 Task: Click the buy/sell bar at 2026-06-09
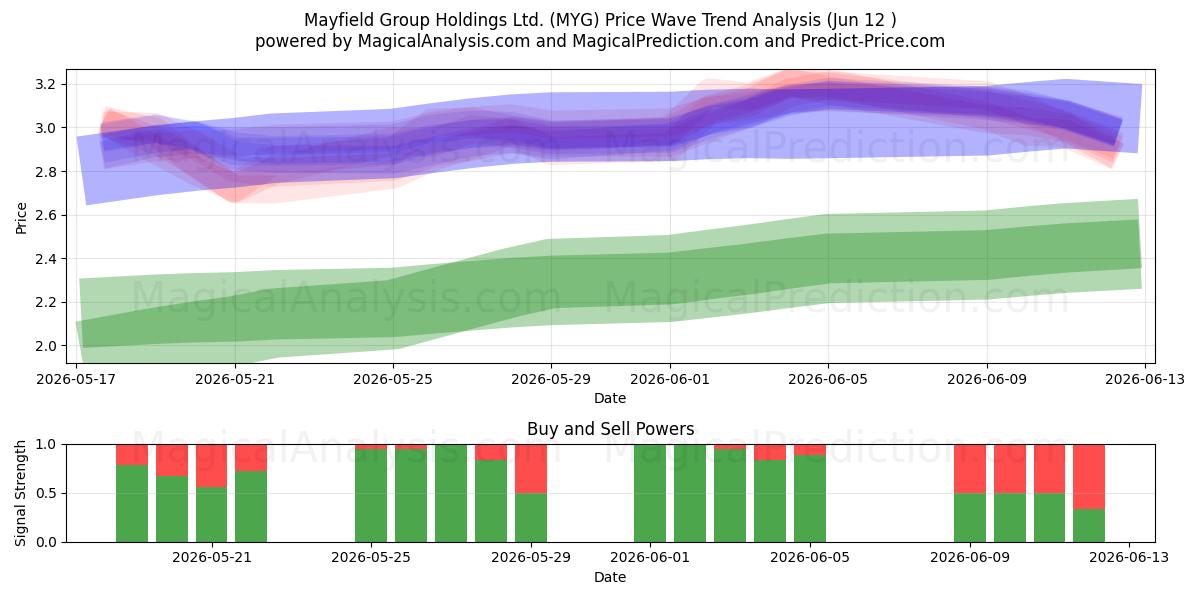(x=969, y=493)
